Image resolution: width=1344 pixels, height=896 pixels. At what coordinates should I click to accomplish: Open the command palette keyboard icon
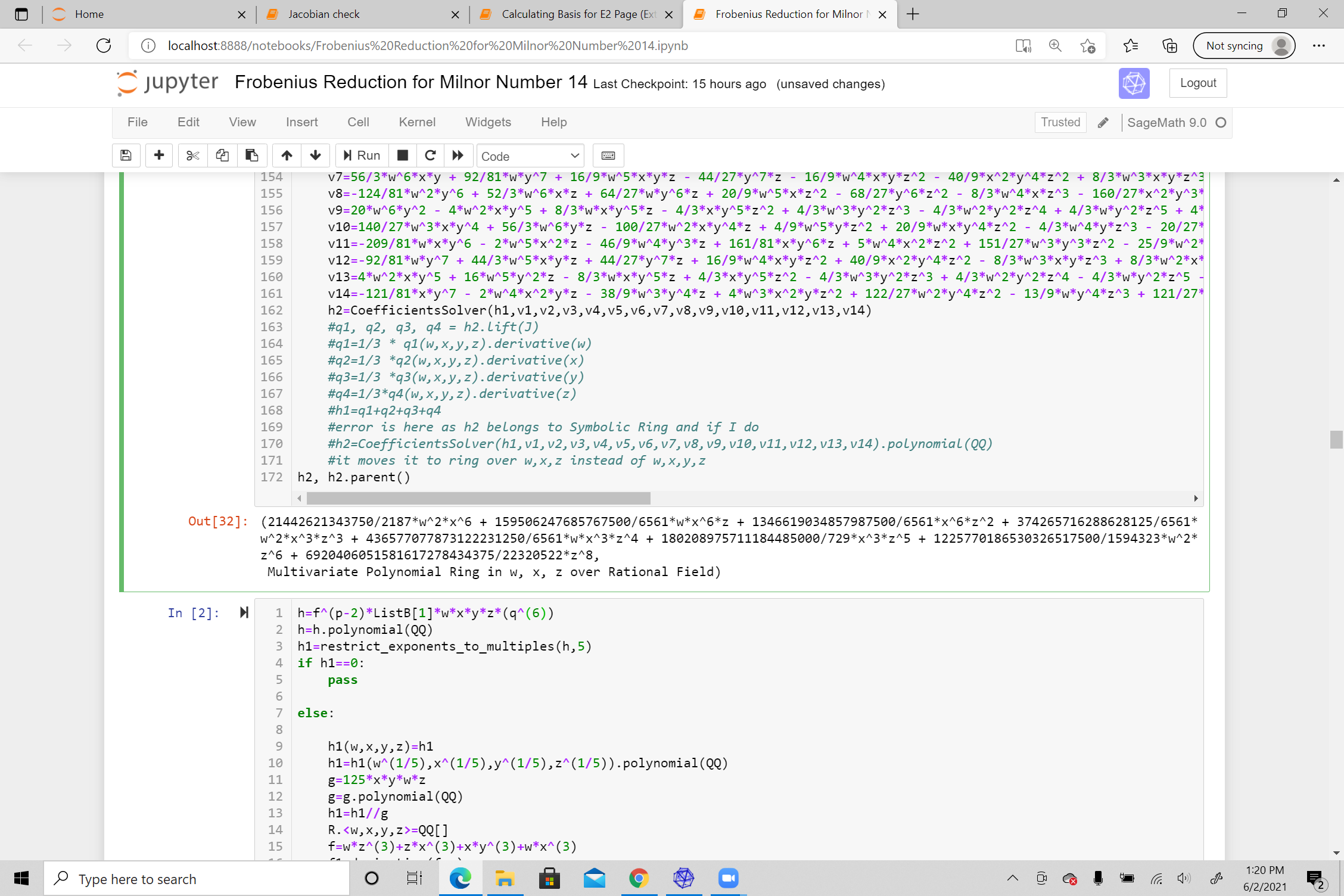click(x=608, y=155)
